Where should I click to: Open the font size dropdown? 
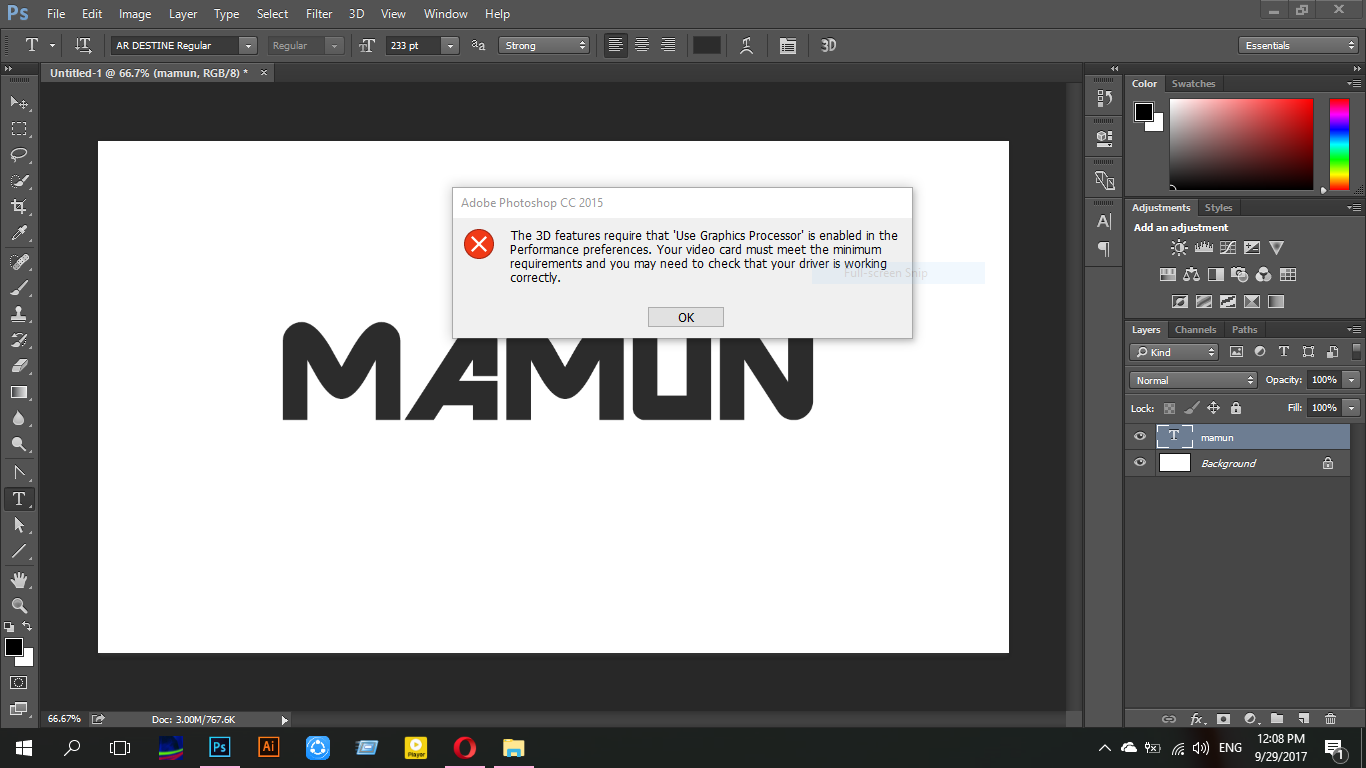coord(450,46)
